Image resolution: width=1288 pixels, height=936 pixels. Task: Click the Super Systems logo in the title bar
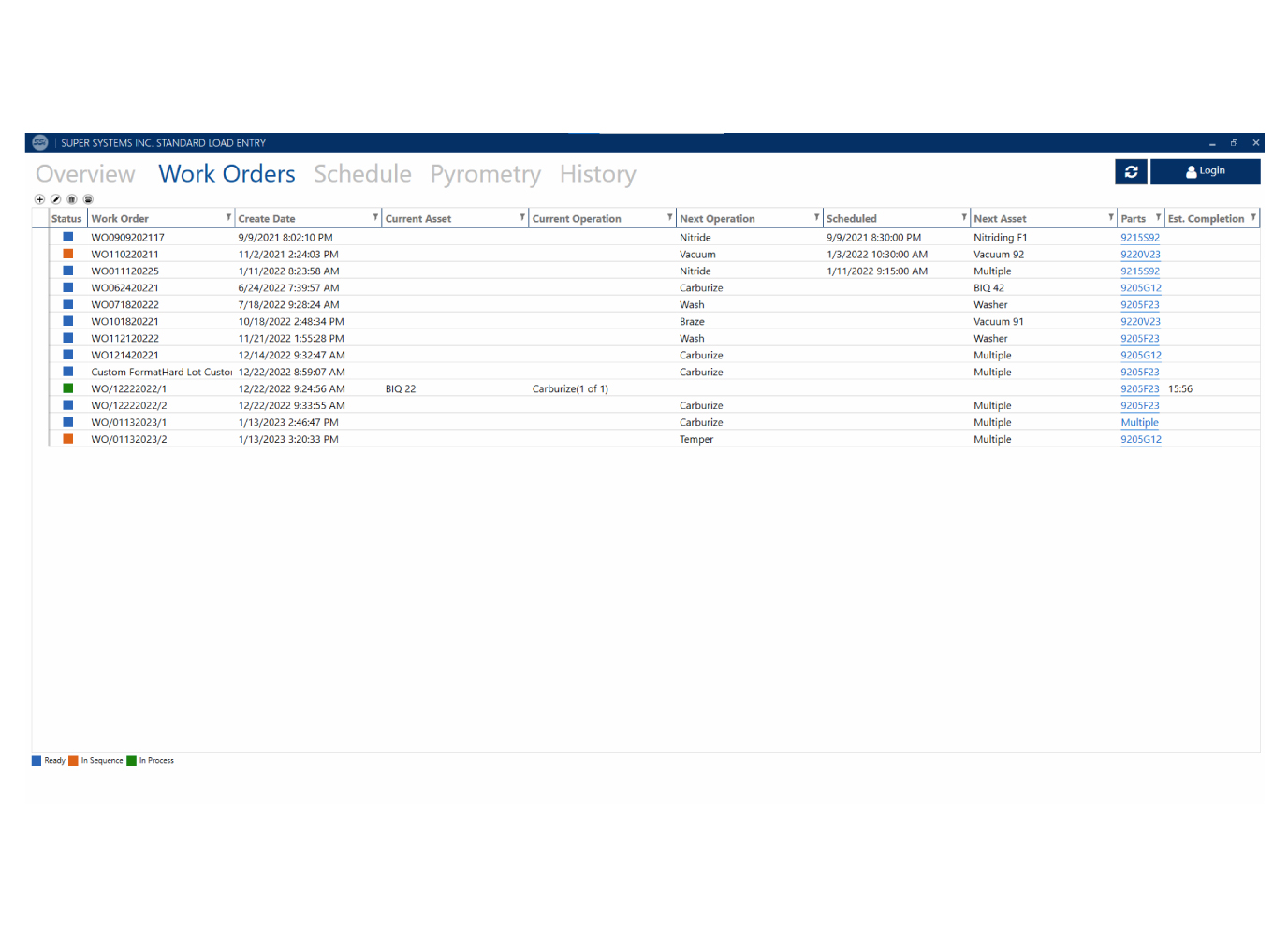click(x=39, y=142)
